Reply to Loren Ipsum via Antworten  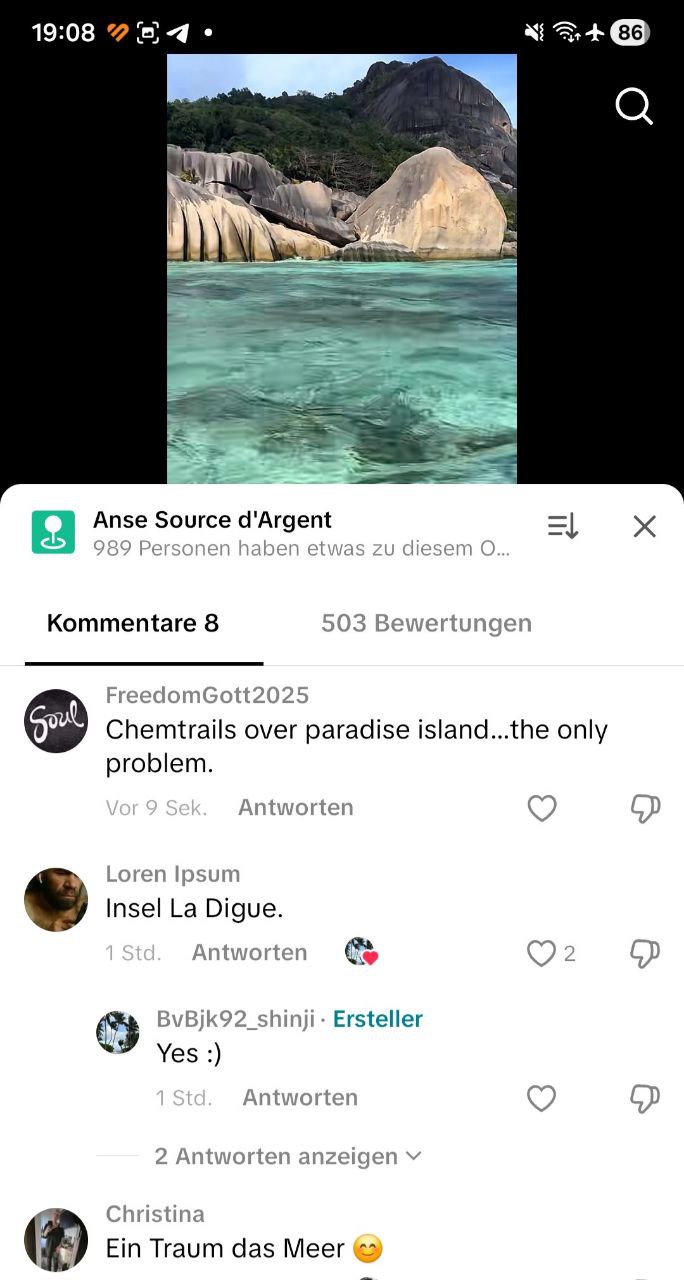click(250, 952)
